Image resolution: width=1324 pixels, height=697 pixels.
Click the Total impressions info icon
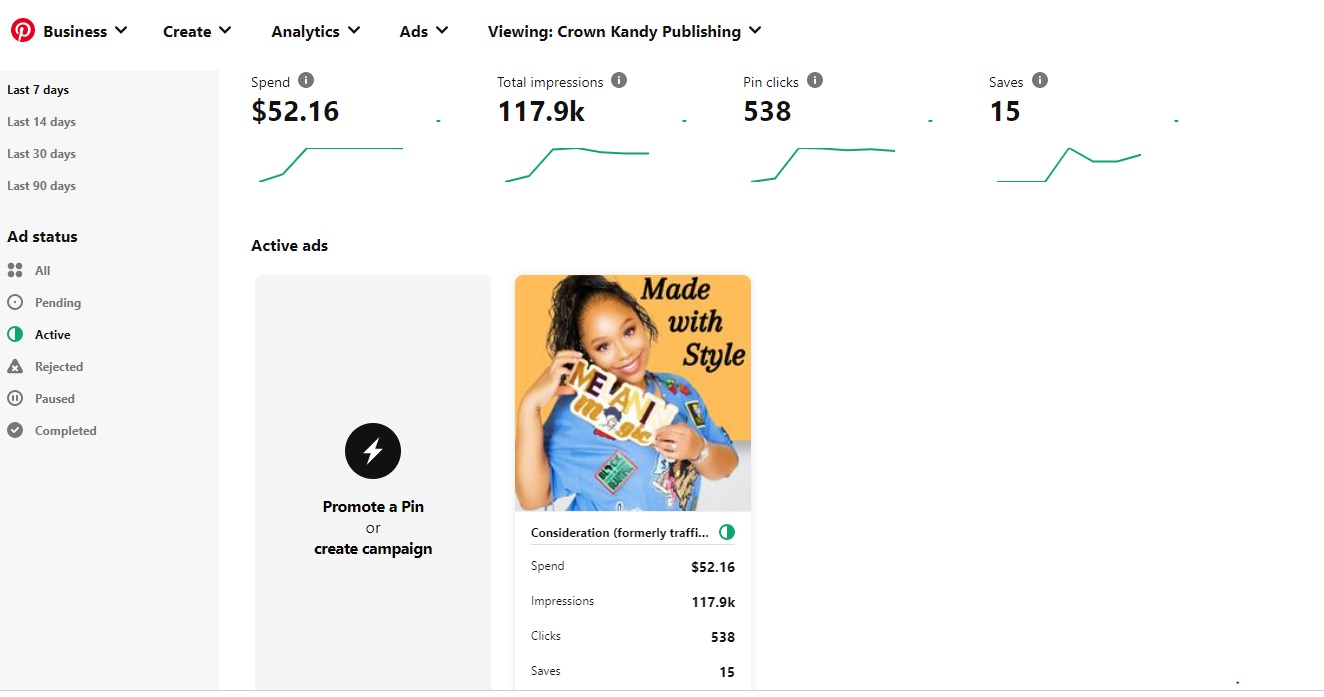pyautogui.click(x=619, y=81)
